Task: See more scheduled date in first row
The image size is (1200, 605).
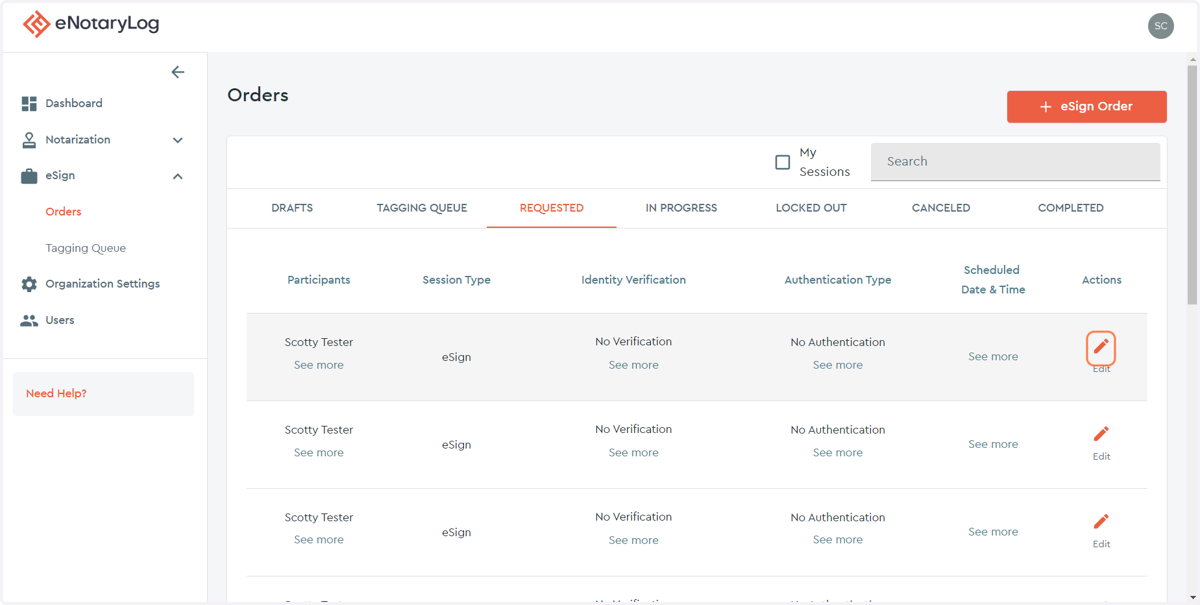Action: pos(993,356)
